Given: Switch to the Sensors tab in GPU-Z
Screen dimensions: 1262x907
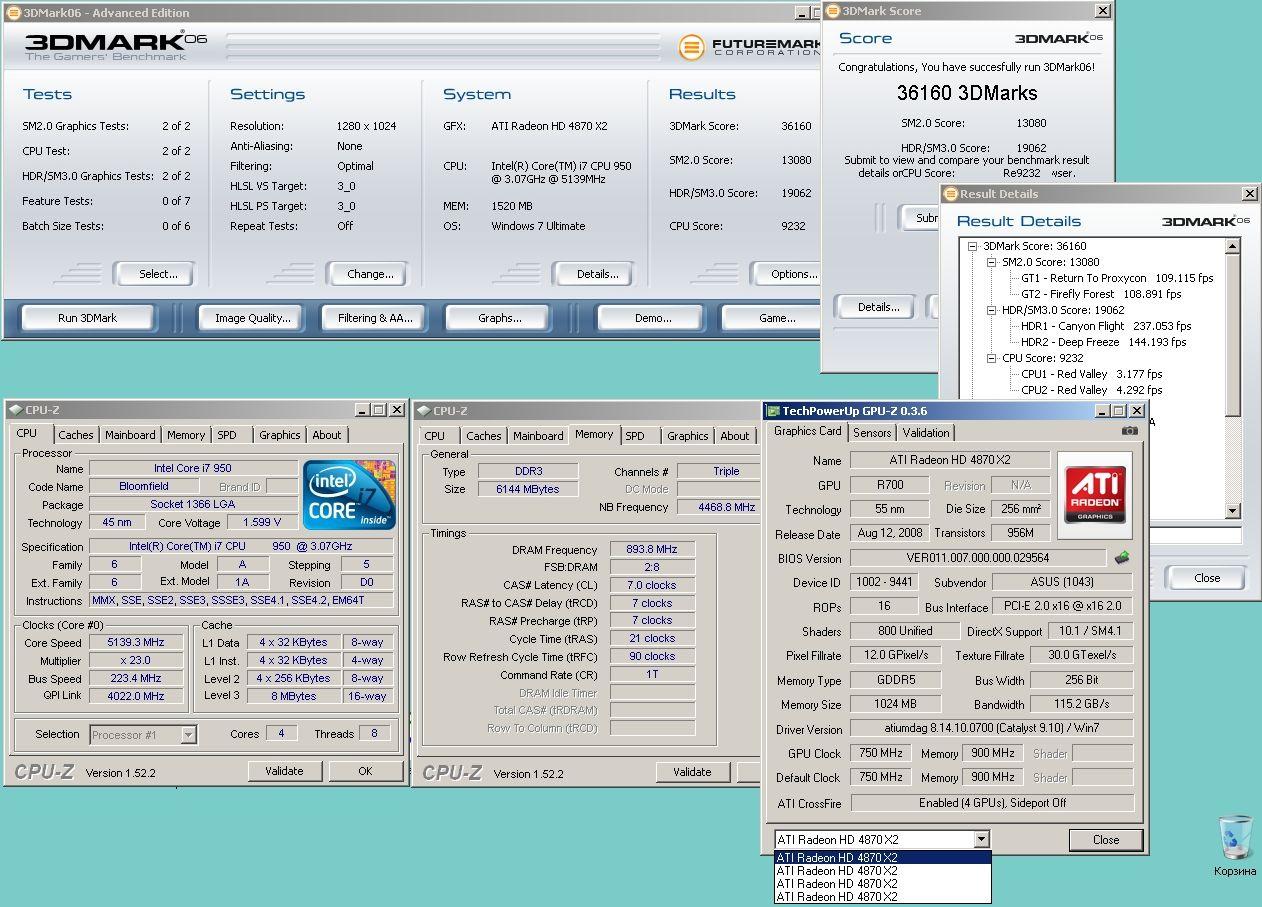Looking at the screenshot, I should [872, 433].
